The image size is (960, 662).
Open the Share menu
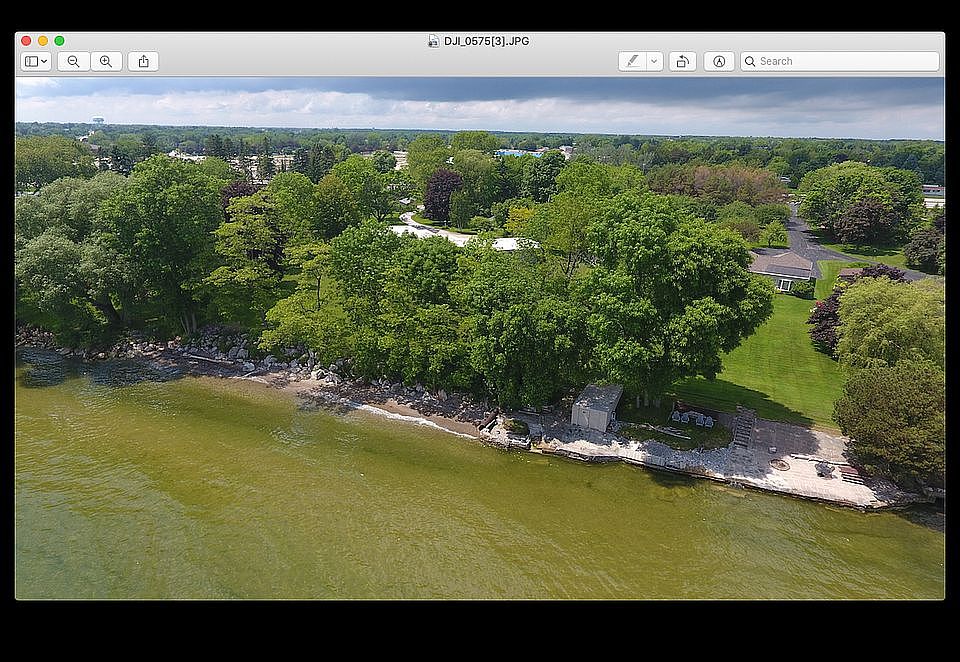click(x=143, y=61)
